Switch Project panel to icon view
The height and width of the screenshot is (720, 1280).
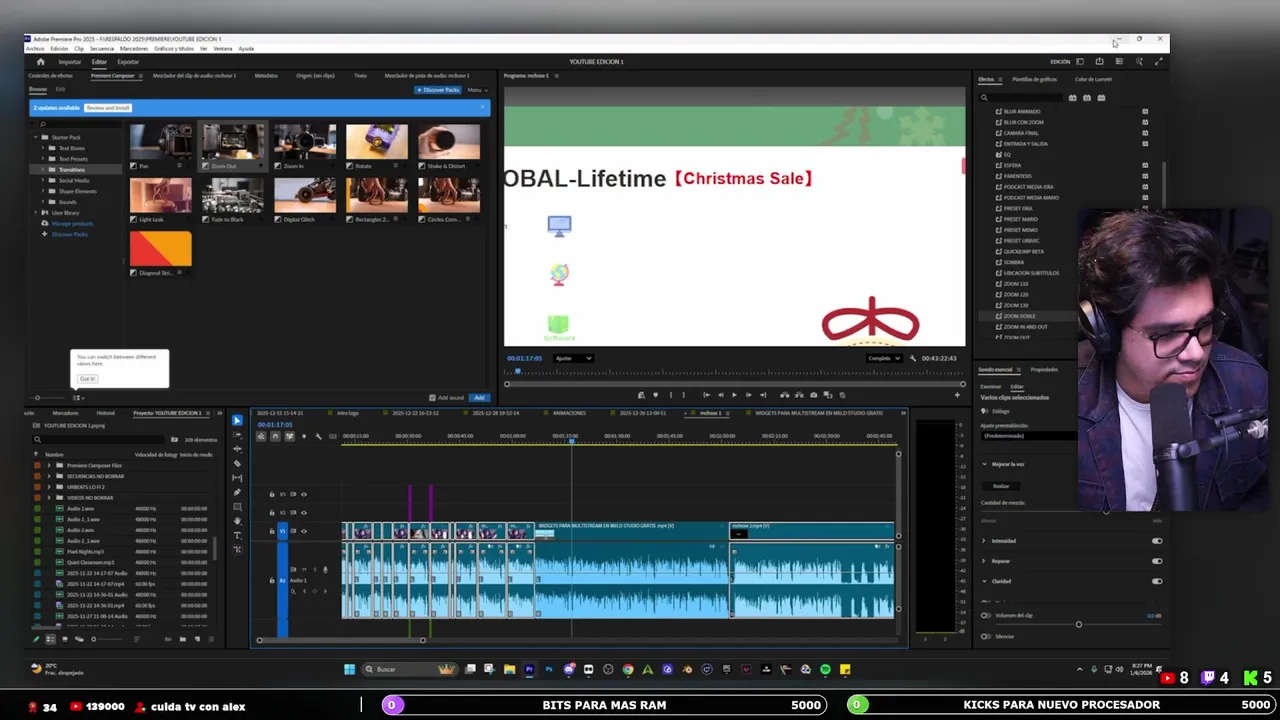pyautogui.click(x=65, y=639)
